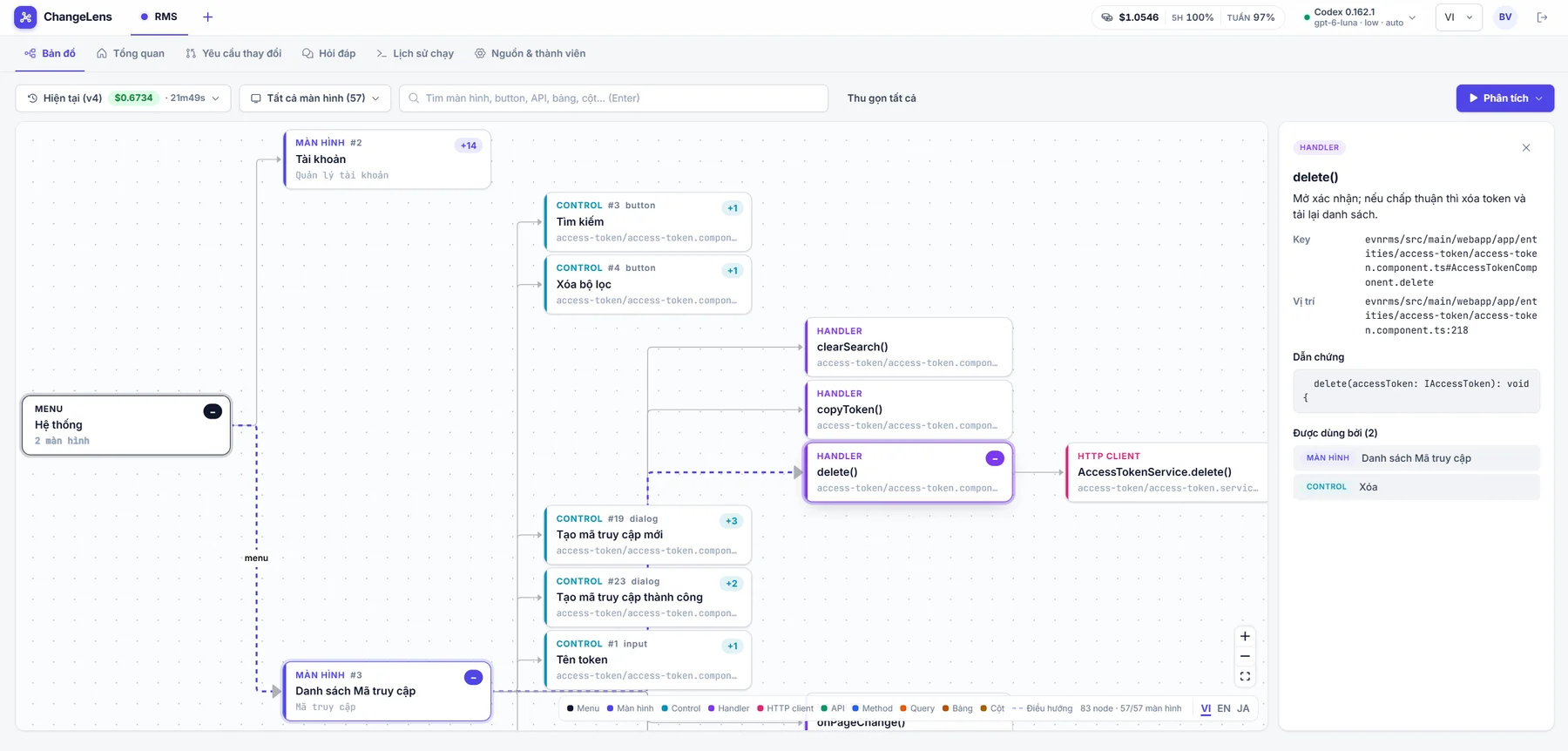1568x751 pixels.
Task: Open the Hỏi đáp tab
Action: tap(329, 53)
